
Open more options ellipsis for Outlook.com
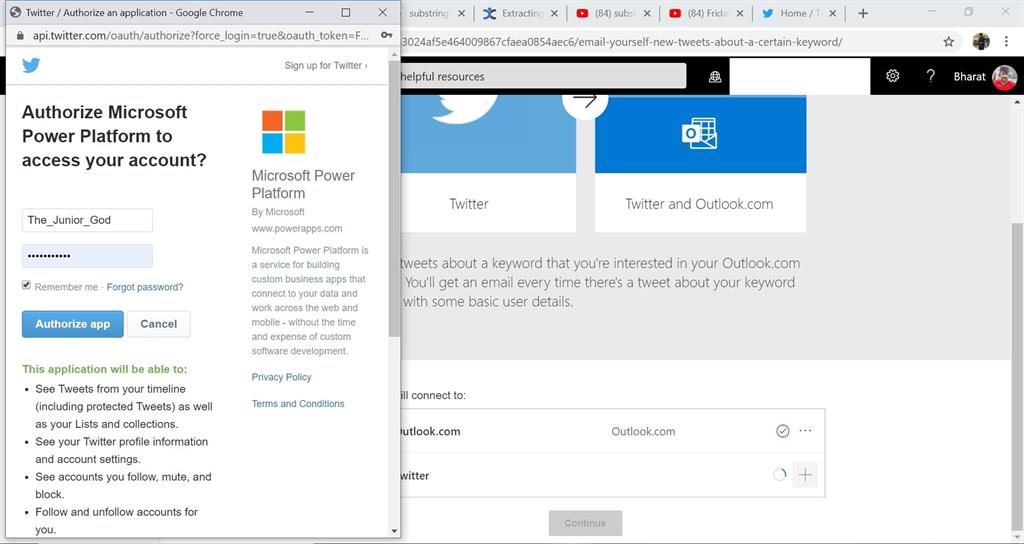point(805,430)
